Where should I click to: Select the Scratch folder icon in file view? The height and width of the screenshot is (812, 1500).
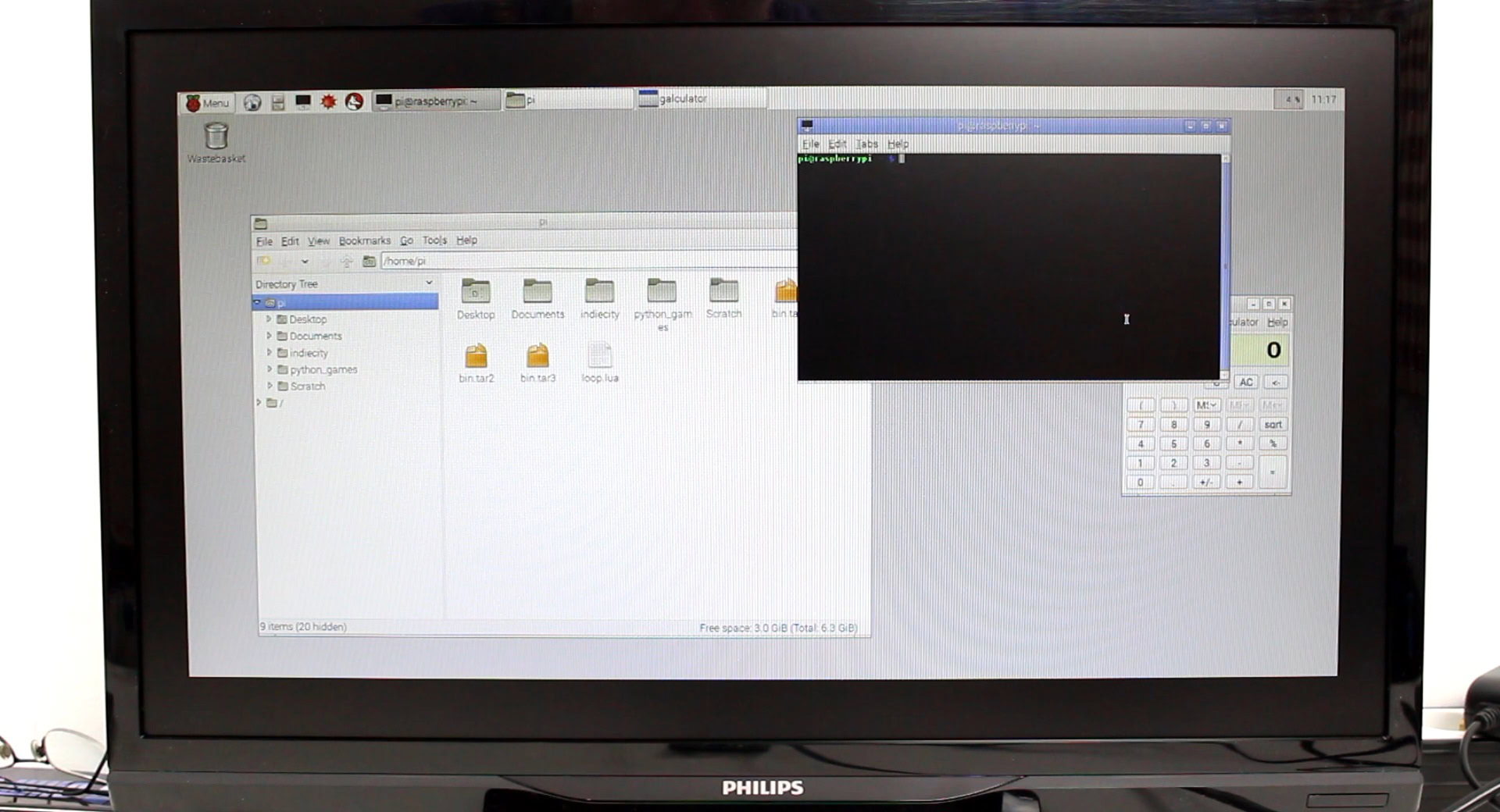point(723,298)
